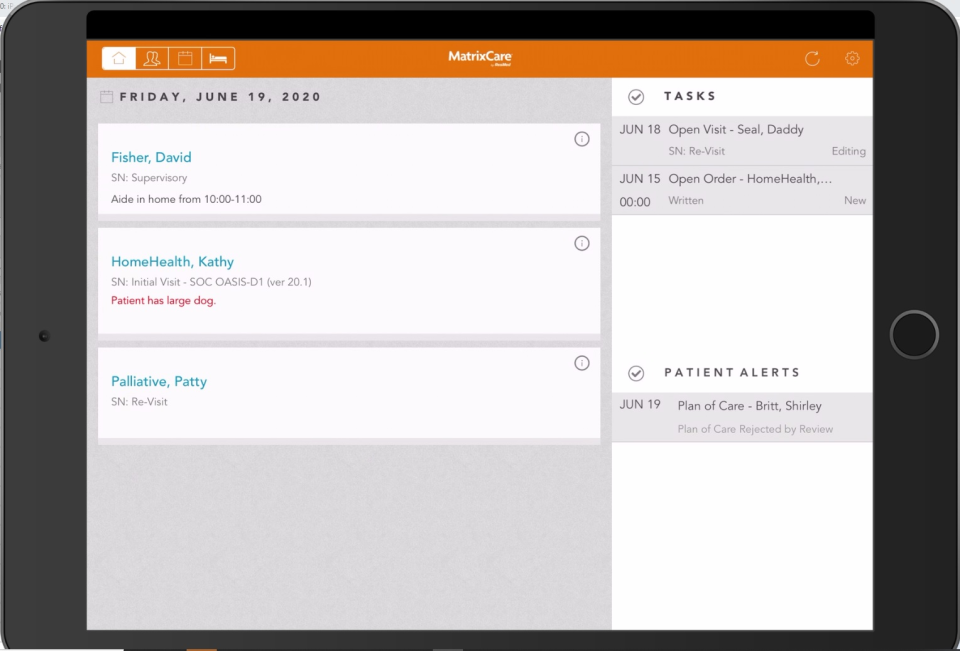Open patient record for Fisher, David

tap(151, 157)
